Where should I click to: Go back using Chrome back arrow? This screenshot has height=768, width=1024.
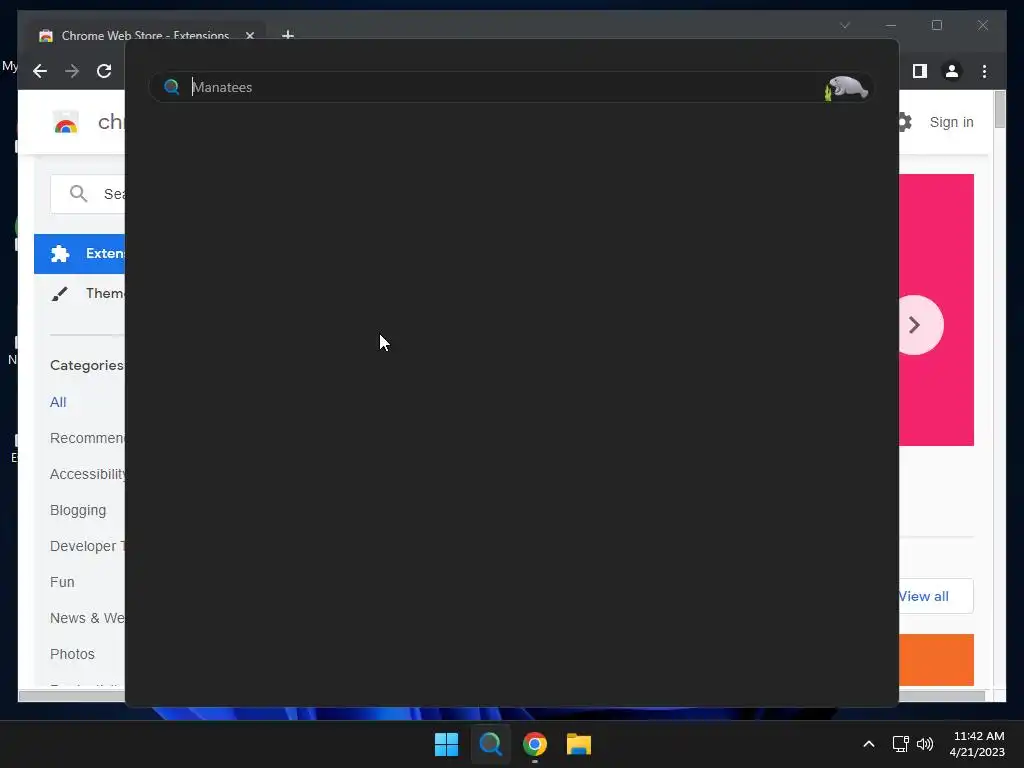point(40,71)
